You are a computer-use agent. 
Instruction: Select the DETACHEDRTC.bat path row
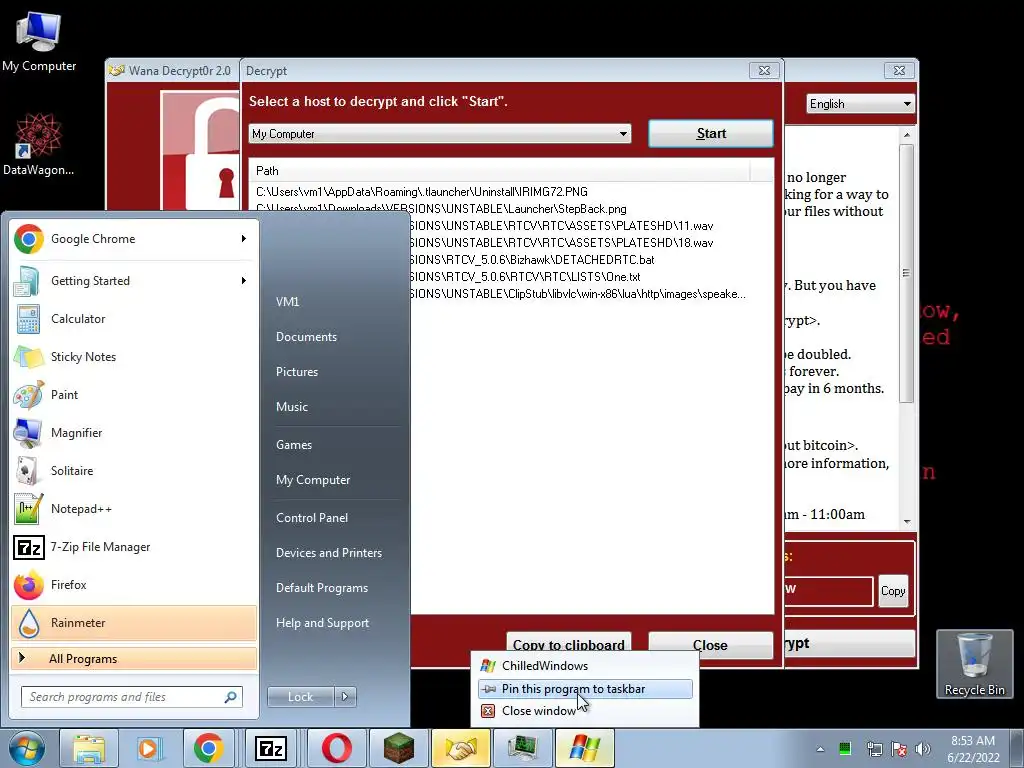[532, 260]
